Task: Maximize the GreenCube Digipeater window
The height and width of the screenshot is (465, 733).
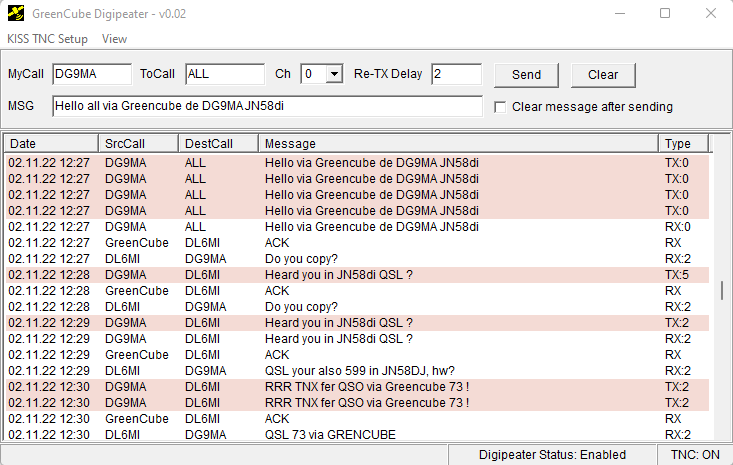Action: [665, 14]
